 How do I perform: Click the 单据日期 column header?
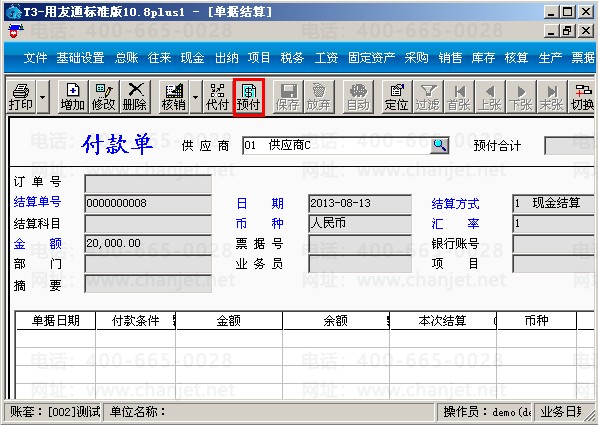(56, 320)
